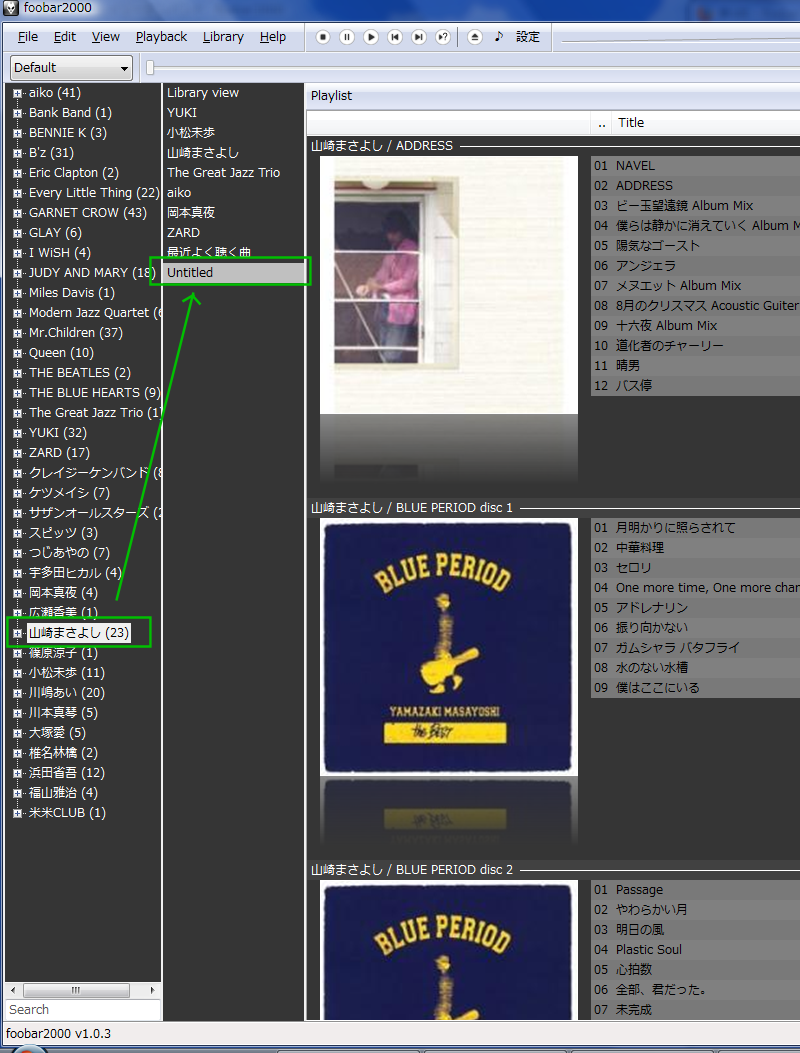Open the Playback menu
Image resolution: width=800 pixels, height=1053 pixels.
pos(161,37)
